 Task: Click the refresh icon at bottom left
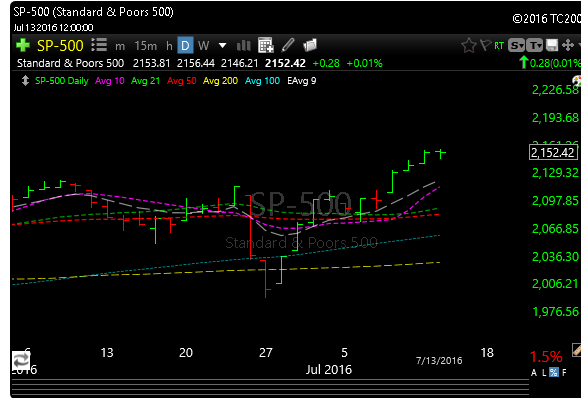click(x=21, y=361)
